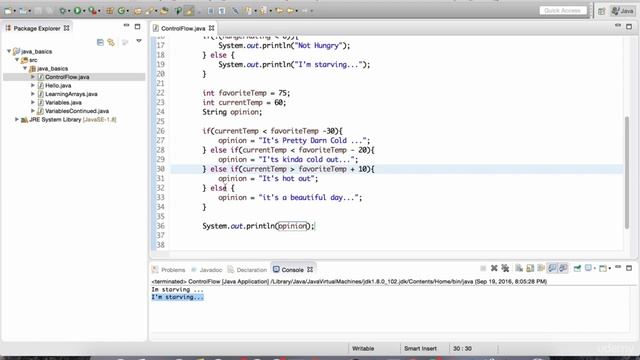Collapse the src folder node
Screen dimensions: 640x360
17,60
